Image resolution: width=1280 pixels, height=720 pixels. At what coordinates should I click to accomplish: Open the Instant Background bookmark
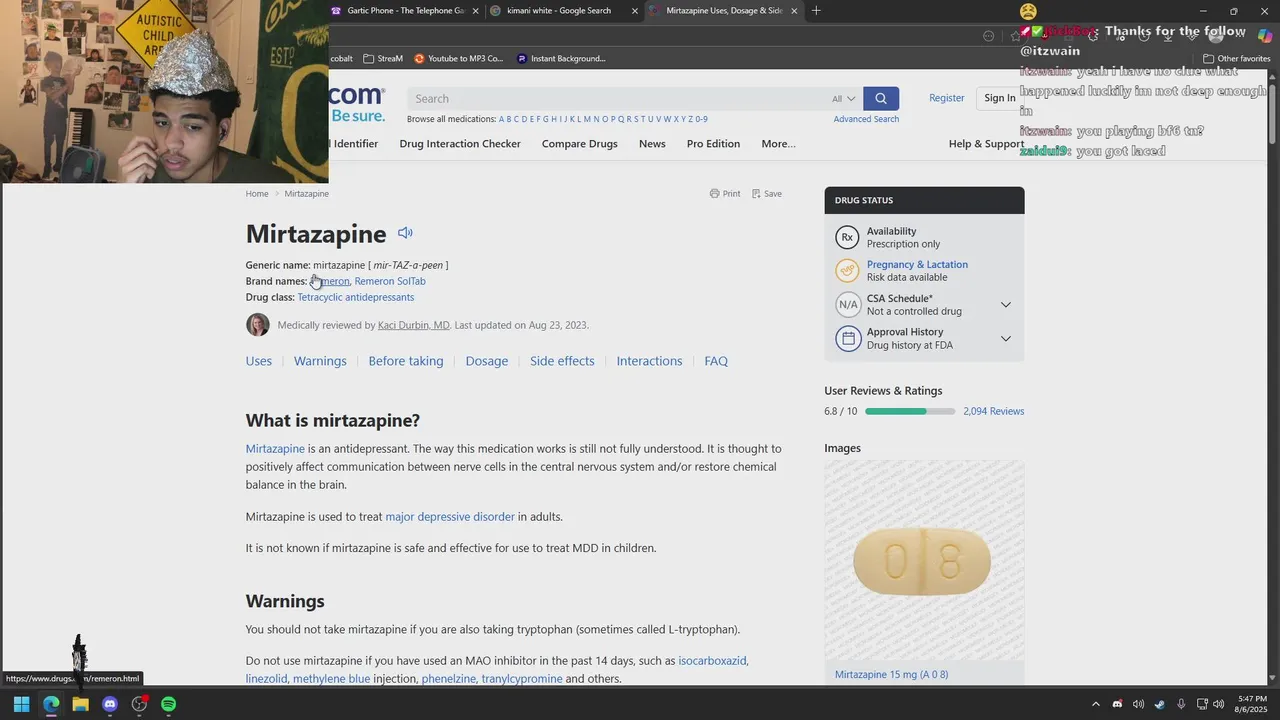coord(561,58)
